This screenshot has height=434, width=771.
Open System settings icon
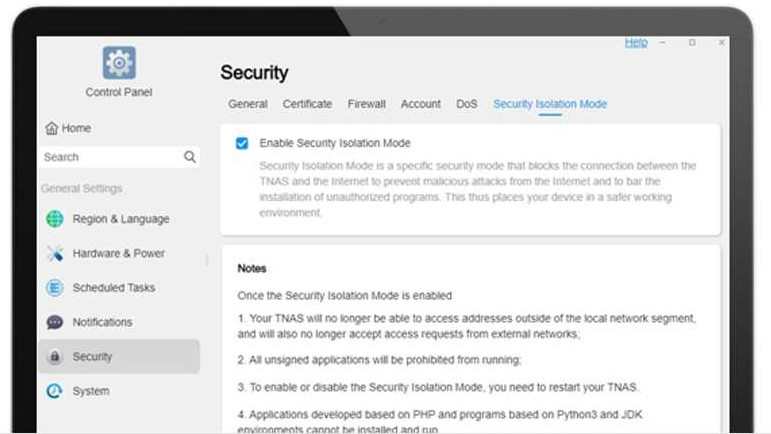point(55,391)
